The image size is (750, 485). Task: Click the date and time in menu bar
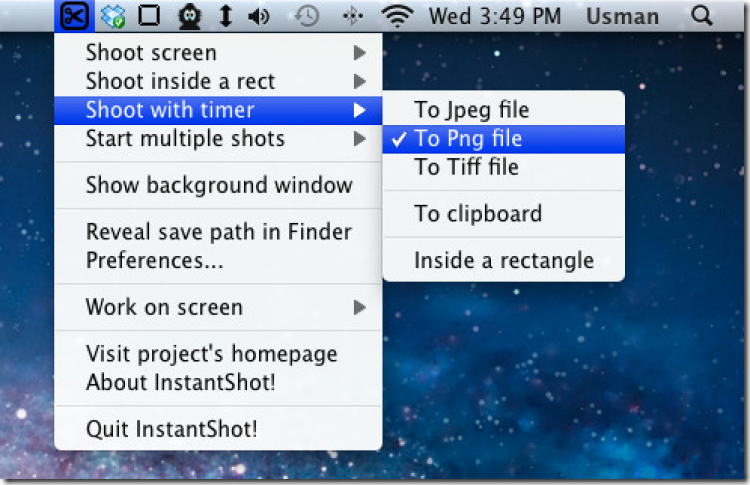(x=494, y=16)
